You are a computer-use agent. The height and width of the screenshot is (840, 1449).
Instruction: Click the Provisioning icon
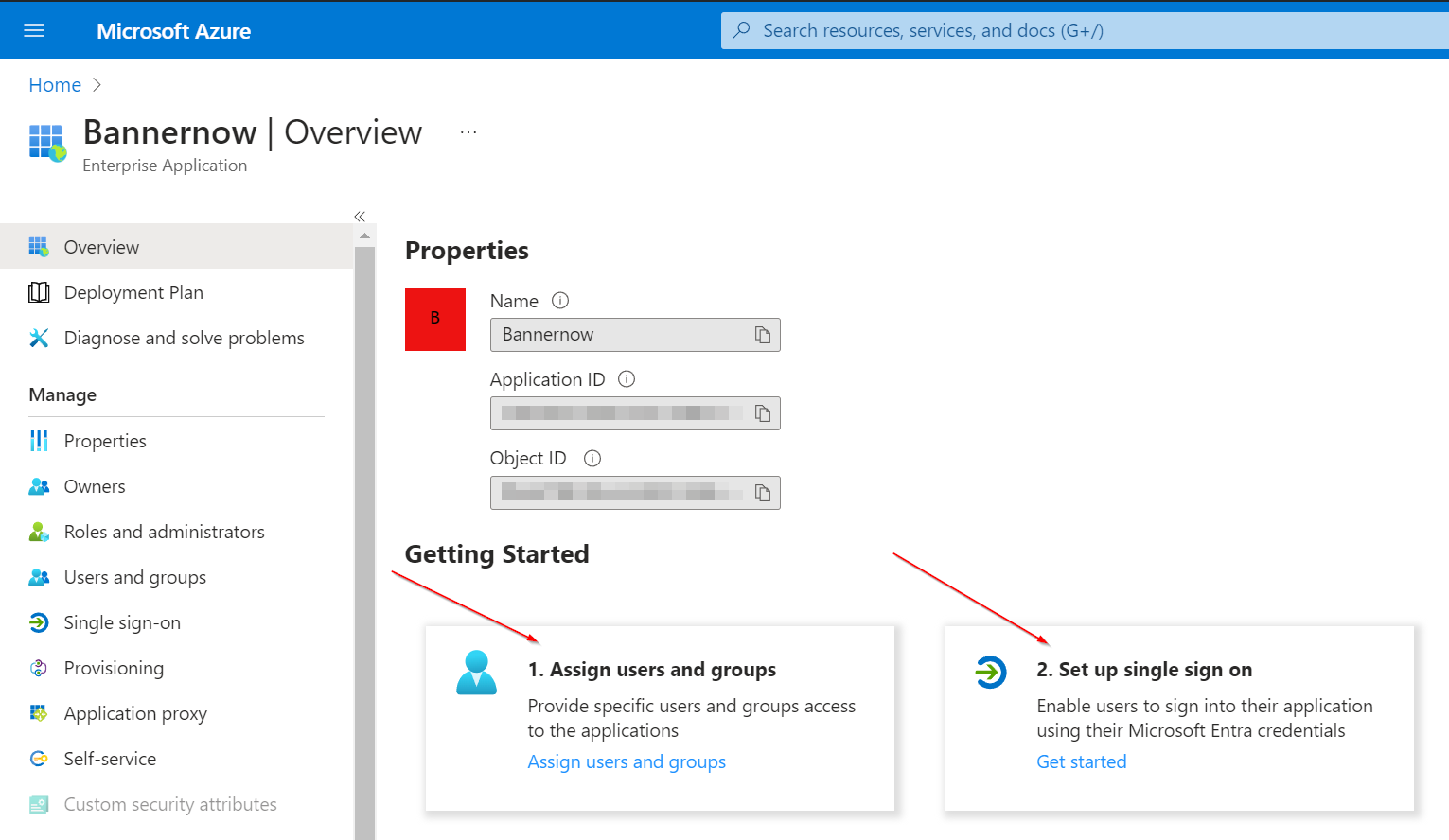pos(39,668)
